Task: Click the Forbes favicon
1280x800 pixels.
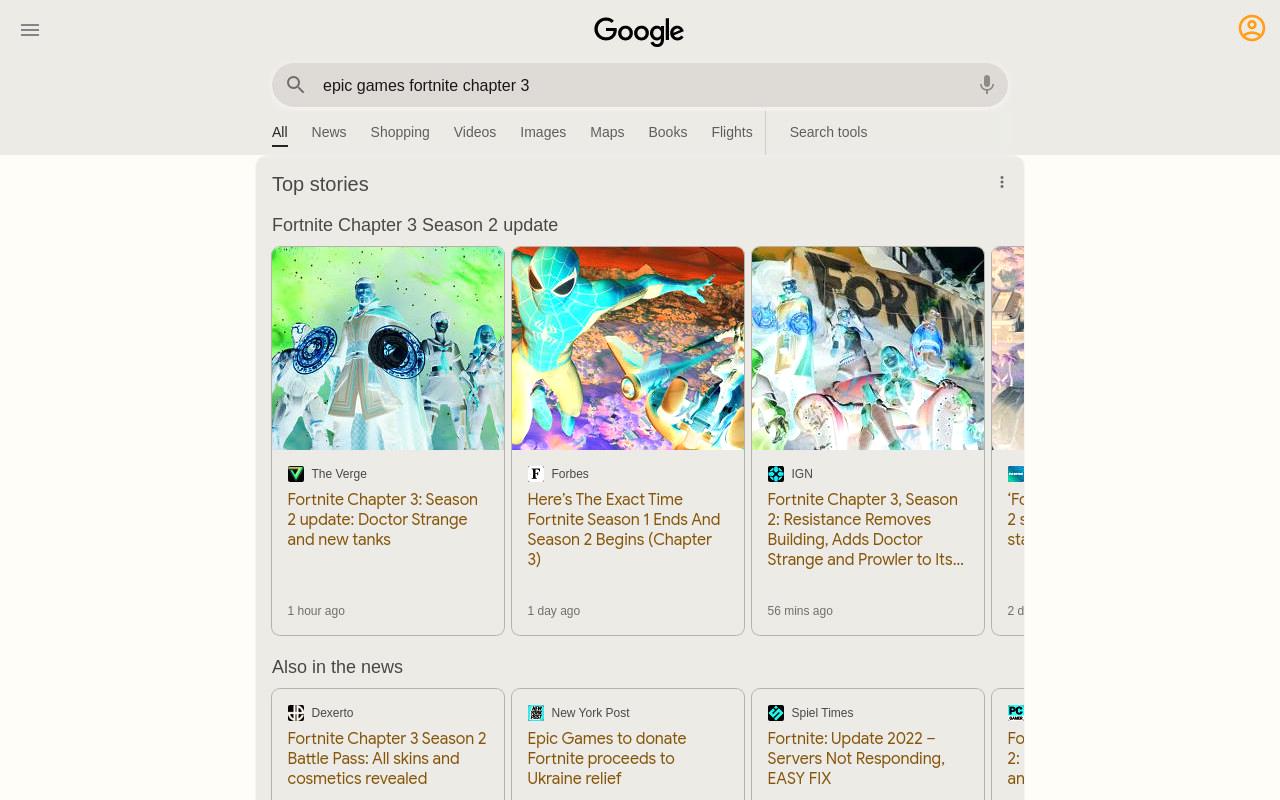Action: click(x=536, y=474)
